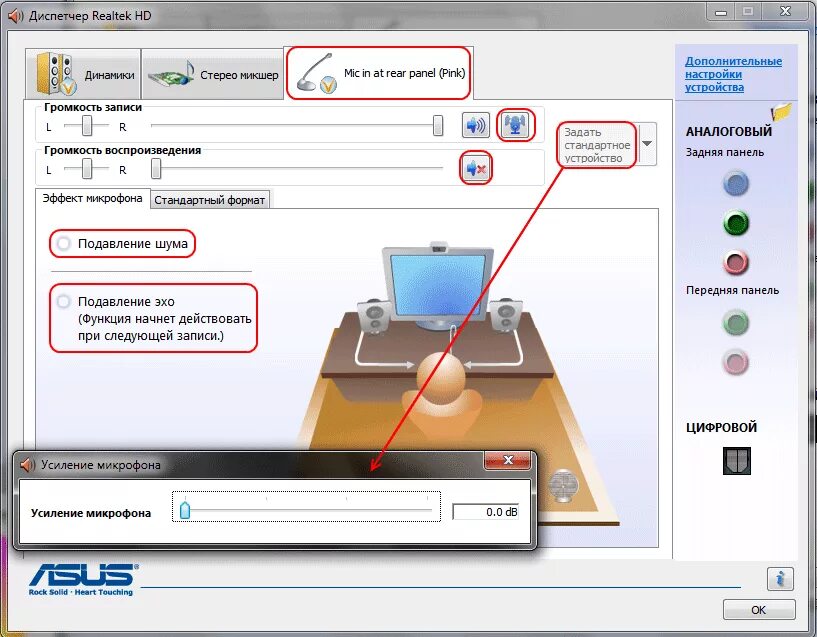The image size is (817, 637).
Task: Enable noise suppression (Подавление шума)
Action: [x=64, y=243]
